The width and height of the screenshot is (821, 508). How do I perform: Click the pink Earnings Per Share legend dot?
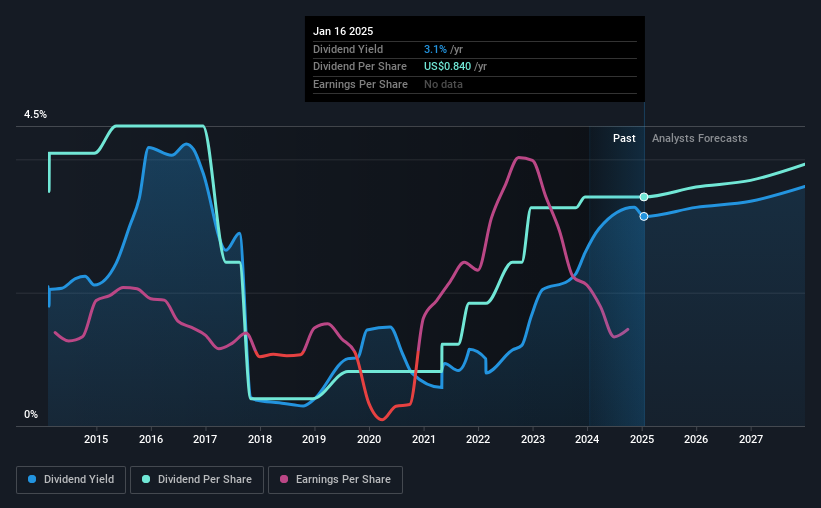[x=284, y=479]
